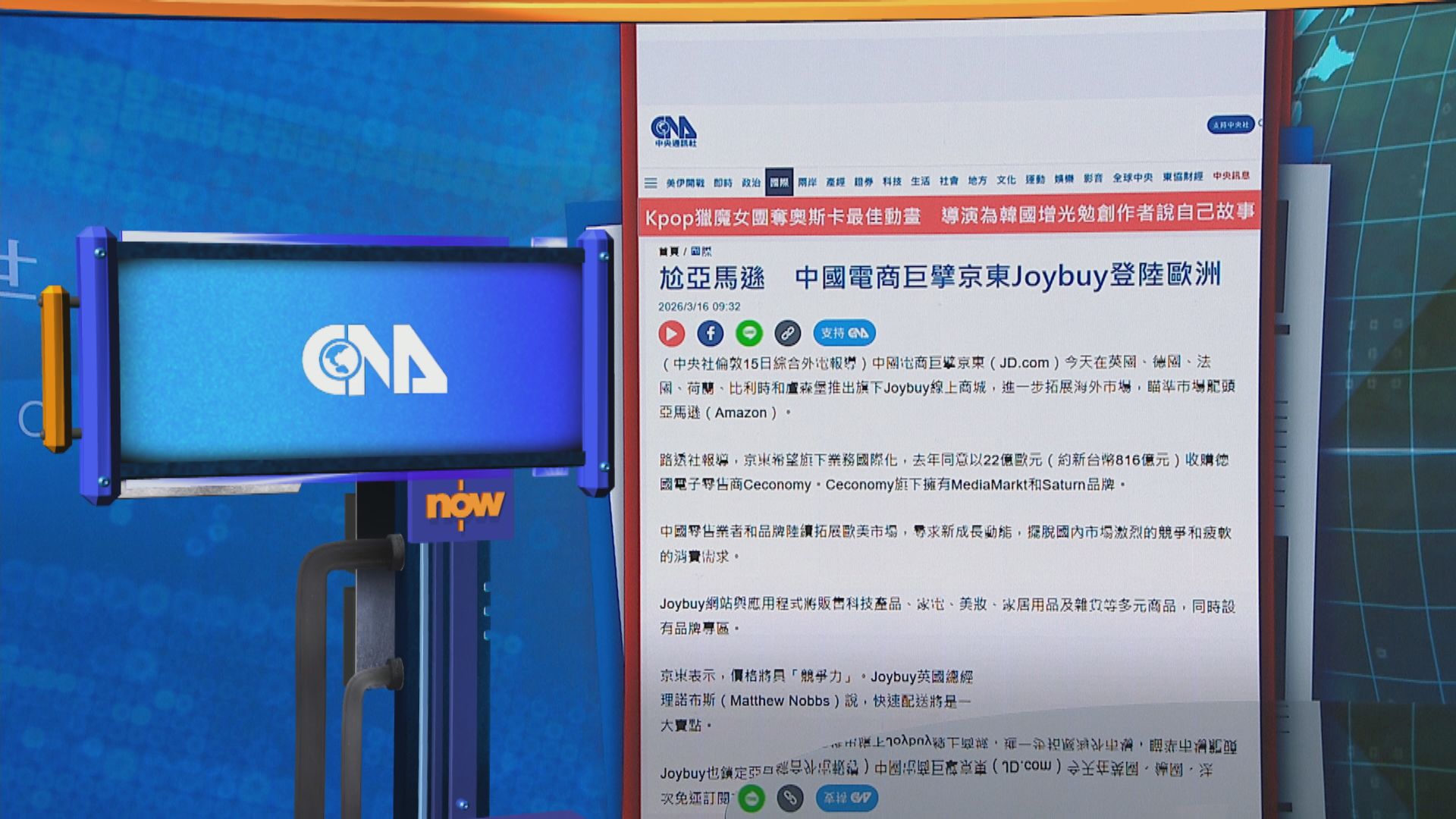Image resolution: width=1456 pixels, height=819 pixels.
Task: Click the 支持中央社 button in header
Action: (x=1230, y=124)
